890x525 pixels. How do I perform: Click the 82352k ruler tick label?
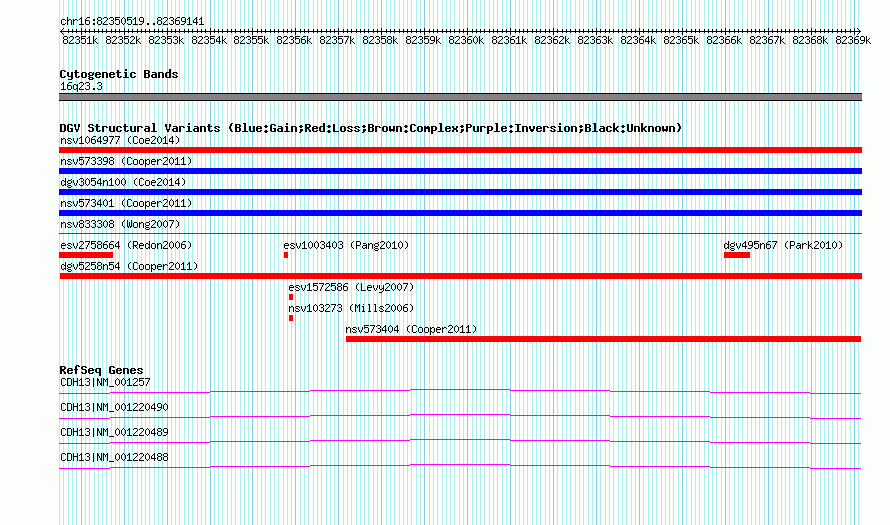123,40
